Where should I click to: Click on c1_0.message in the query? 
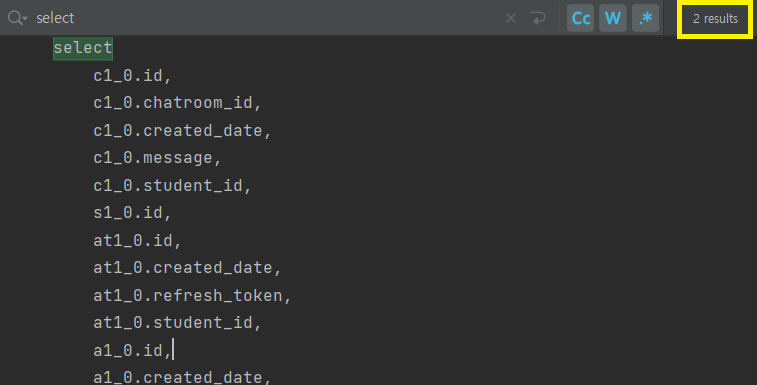pyautogui.click(x=153, y=158)
